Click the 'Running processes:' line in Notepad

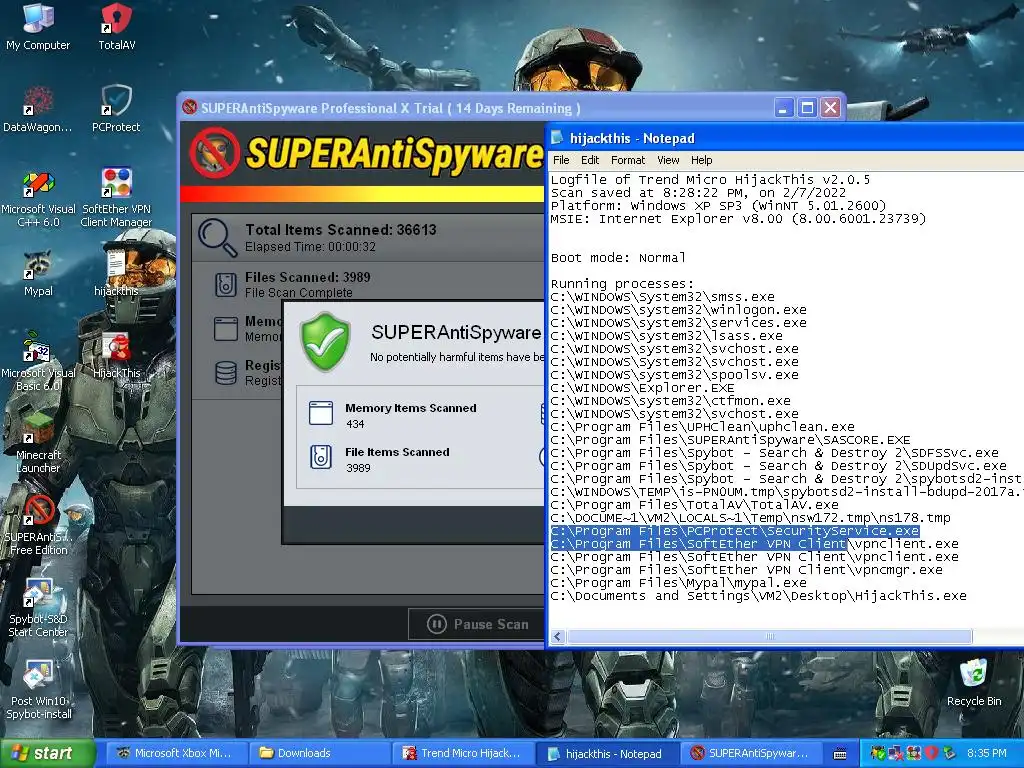coord(622,283)
